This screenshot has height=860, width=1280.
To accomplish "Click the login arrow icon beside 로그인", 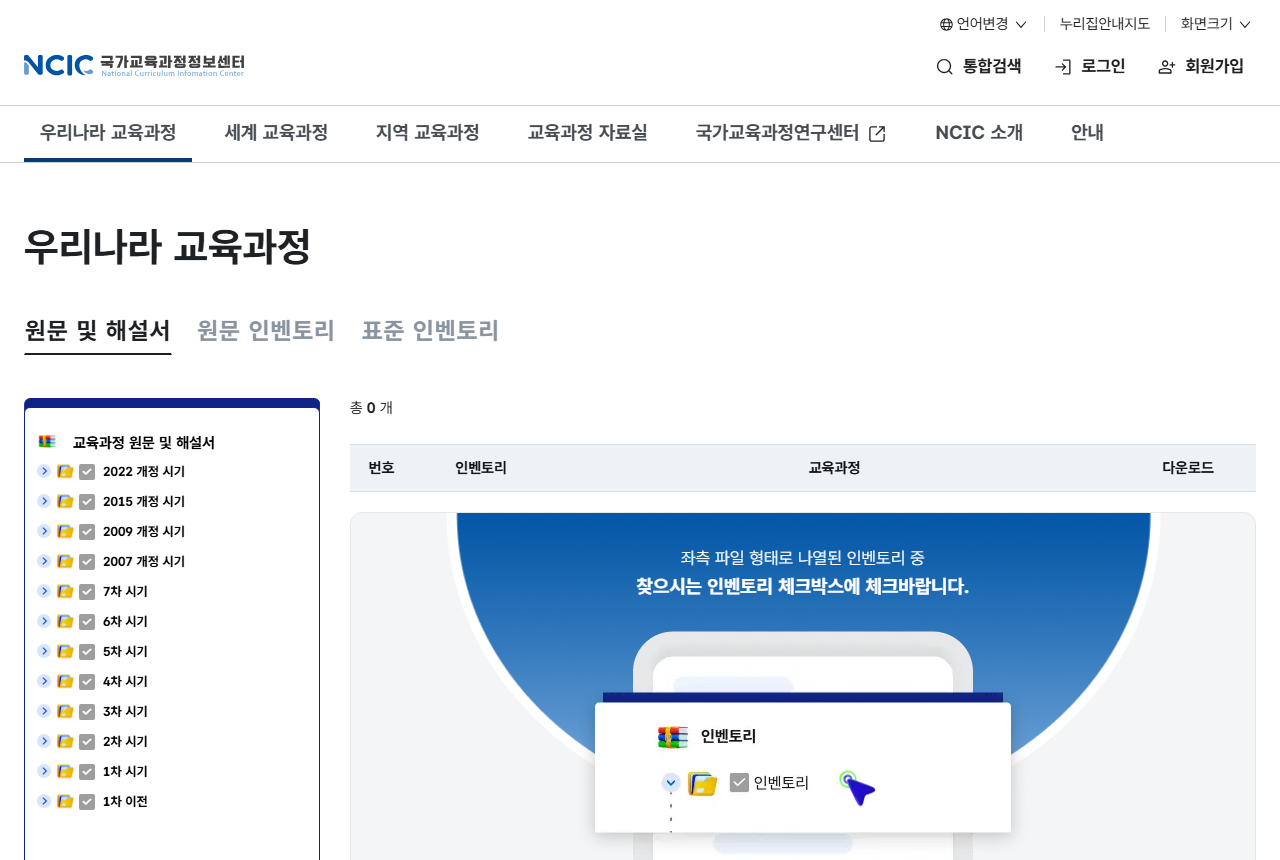I will pyautogui.click(x=1063, y=67).
